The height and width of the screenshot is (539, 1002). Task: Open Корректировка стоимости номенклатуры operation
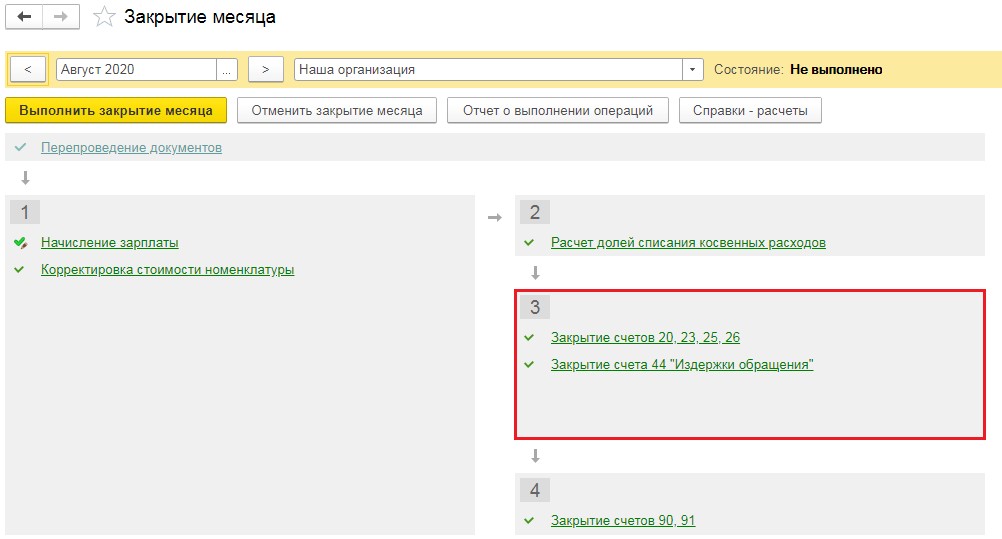point(167,270)
